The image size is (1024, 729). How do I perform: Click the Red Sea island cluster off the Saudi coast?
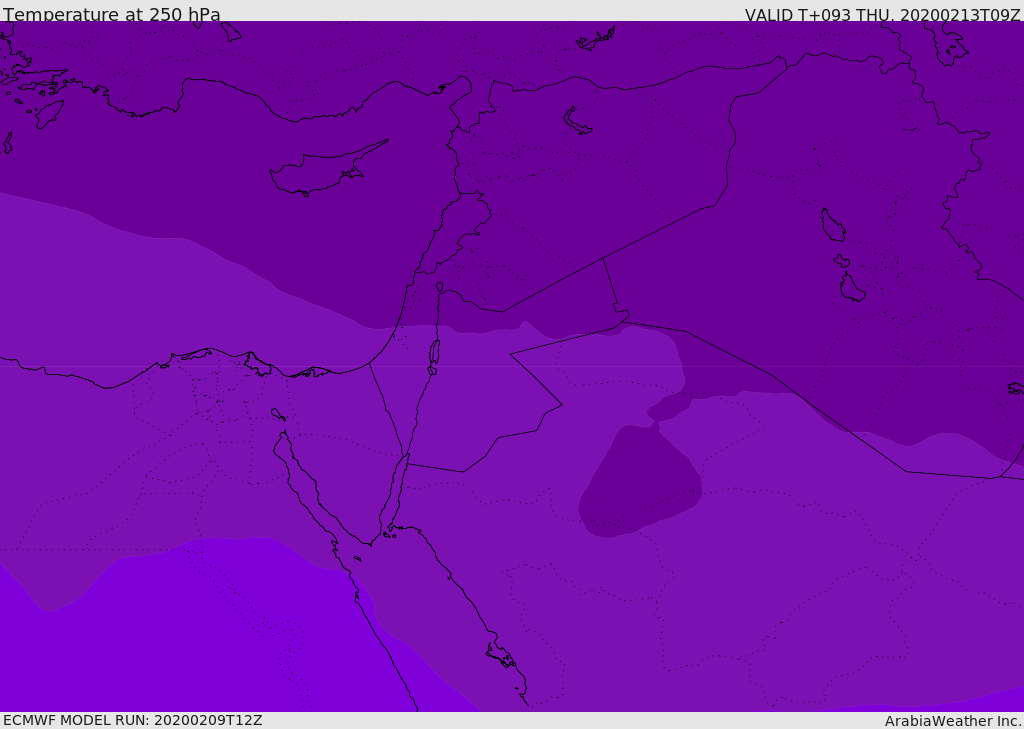tap(502, 655)
